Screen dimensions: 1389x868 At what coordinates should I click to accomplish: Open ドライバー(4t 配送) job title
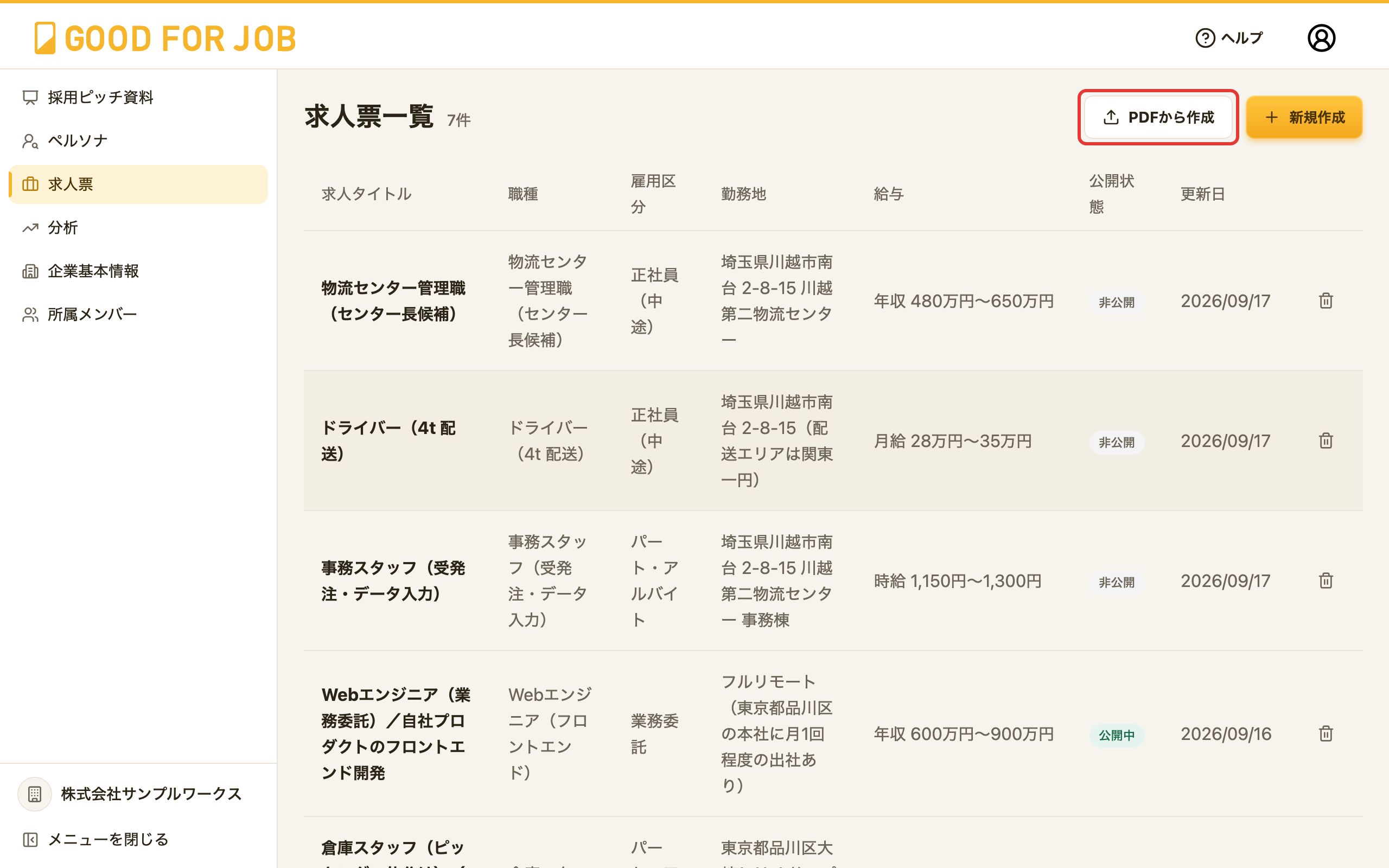pos(388,441)
